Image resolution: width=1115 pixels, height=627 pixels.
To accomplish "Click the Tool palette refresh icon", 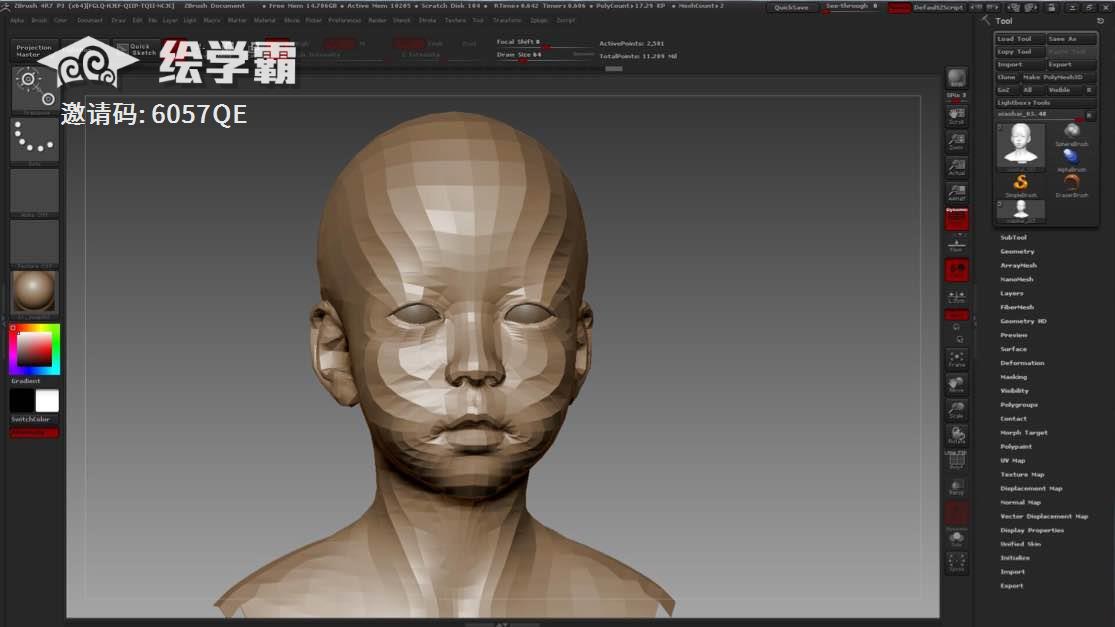I will tap(1099, 21).
